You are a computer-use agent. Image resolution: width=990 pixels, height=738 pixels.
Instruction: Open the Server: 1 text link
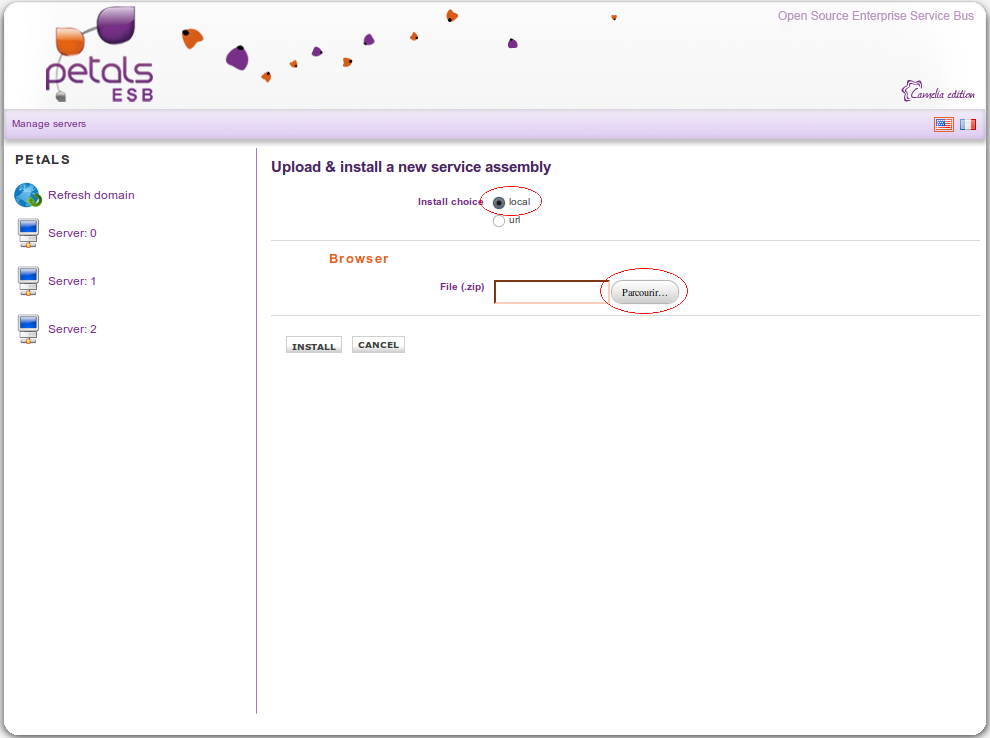(x=72, y=281)
